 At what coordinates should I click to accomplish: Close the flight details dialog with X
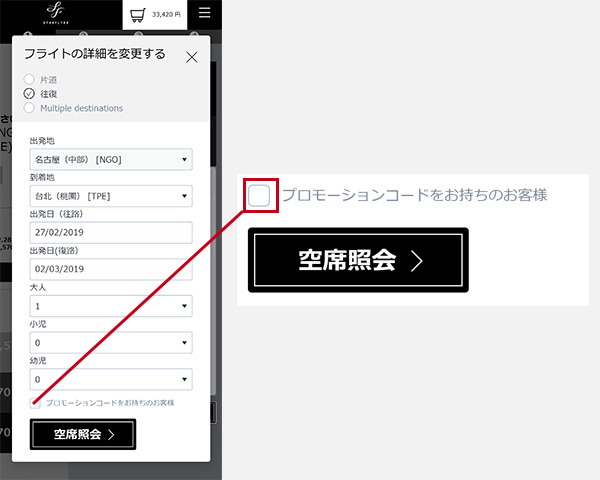192,57
